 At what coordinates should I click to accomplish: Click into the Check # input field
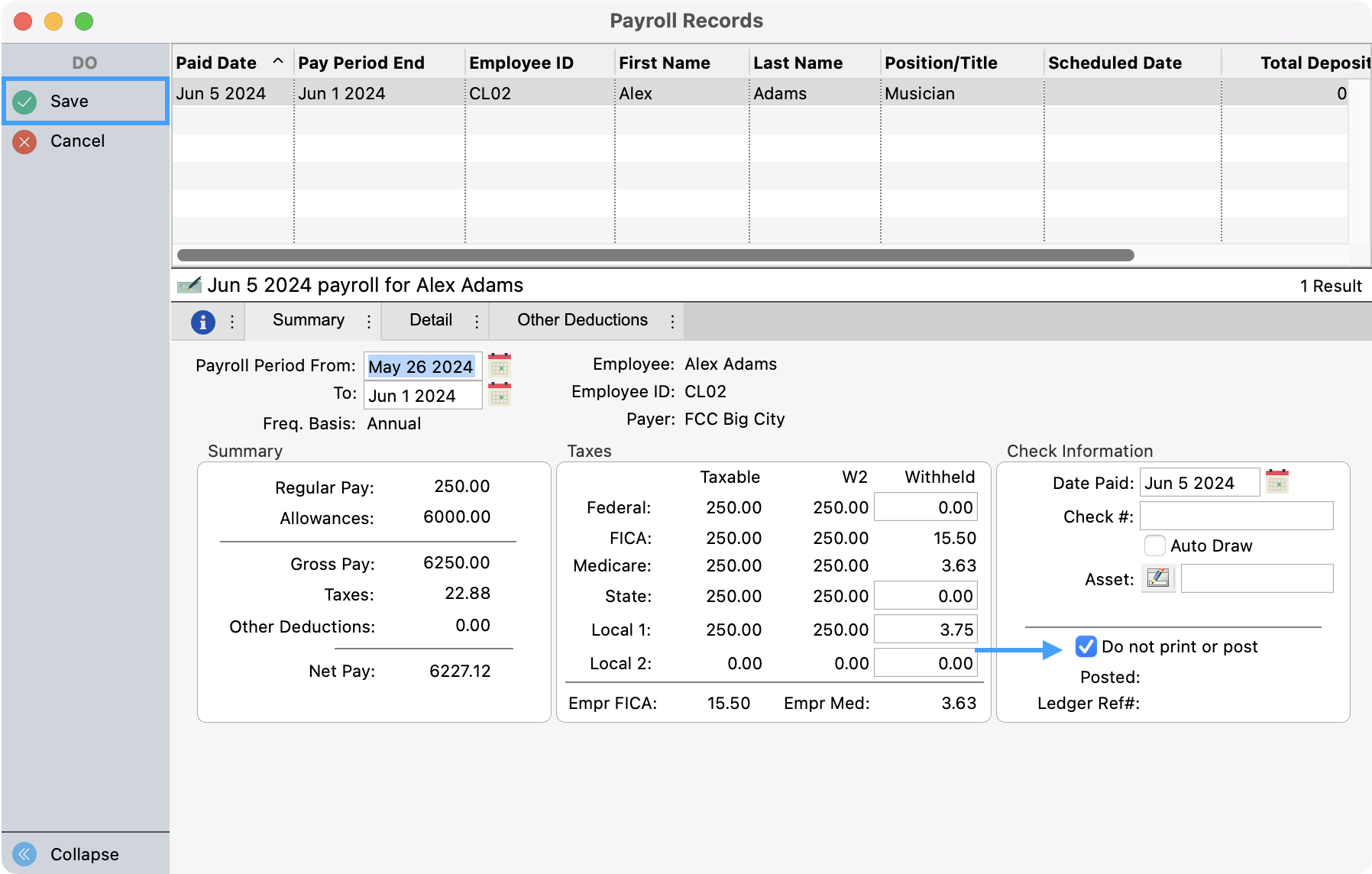1236,516
